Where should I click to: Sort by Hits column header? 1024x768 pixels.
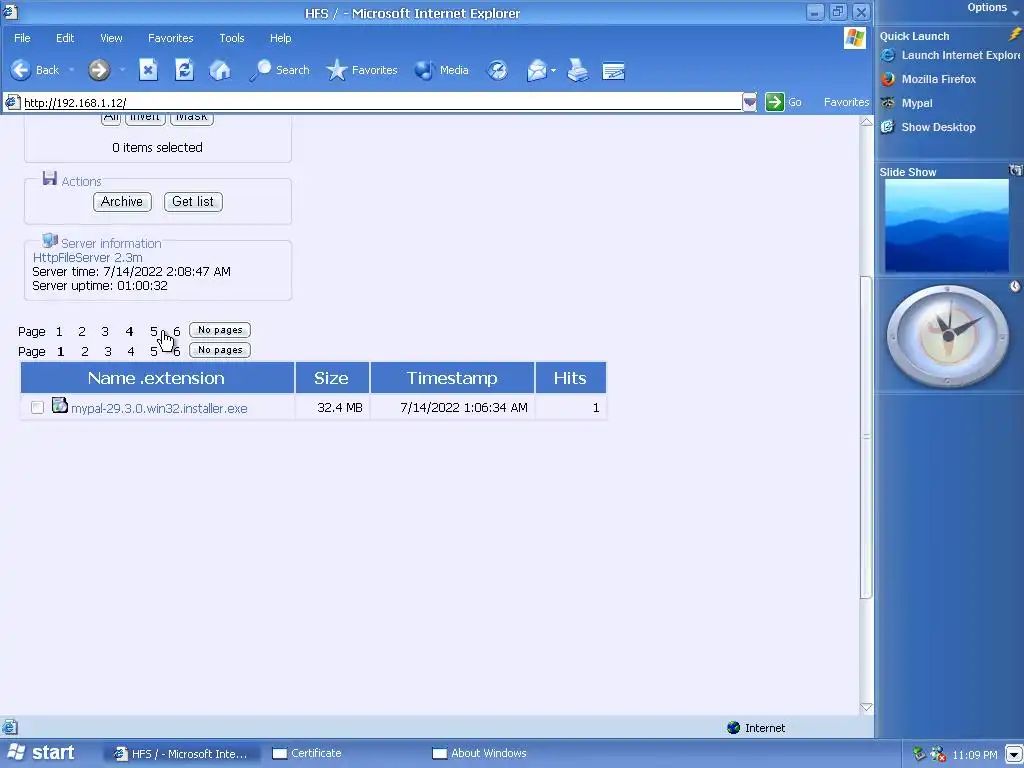pyautogui.click(x=570, y=377)
